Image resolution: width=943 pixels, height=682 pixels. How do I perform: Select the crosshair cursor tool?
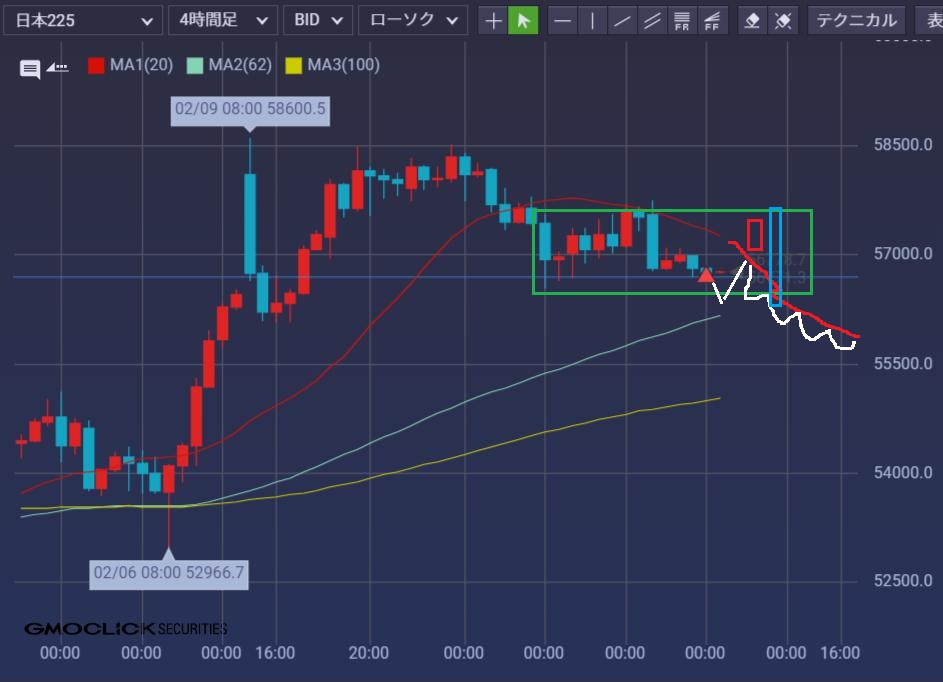(493, 20)
